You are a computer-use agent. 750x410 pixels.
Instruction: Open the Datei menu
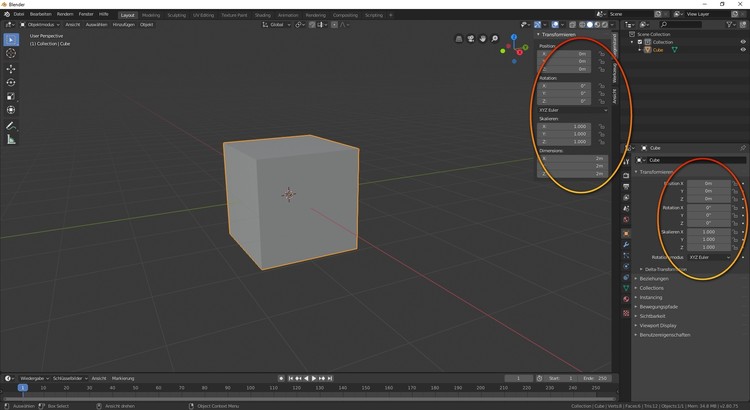(19, 14)
